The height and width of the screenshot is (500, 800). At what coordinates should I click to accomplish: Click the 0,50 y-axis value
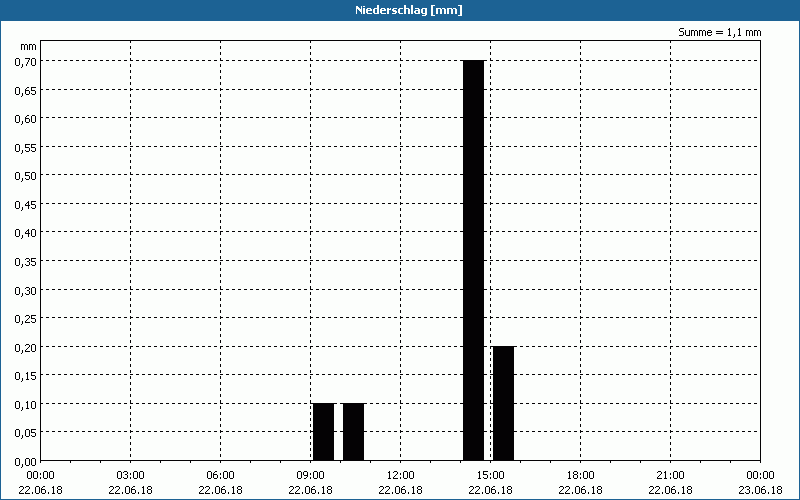click(x=26, y=176)
